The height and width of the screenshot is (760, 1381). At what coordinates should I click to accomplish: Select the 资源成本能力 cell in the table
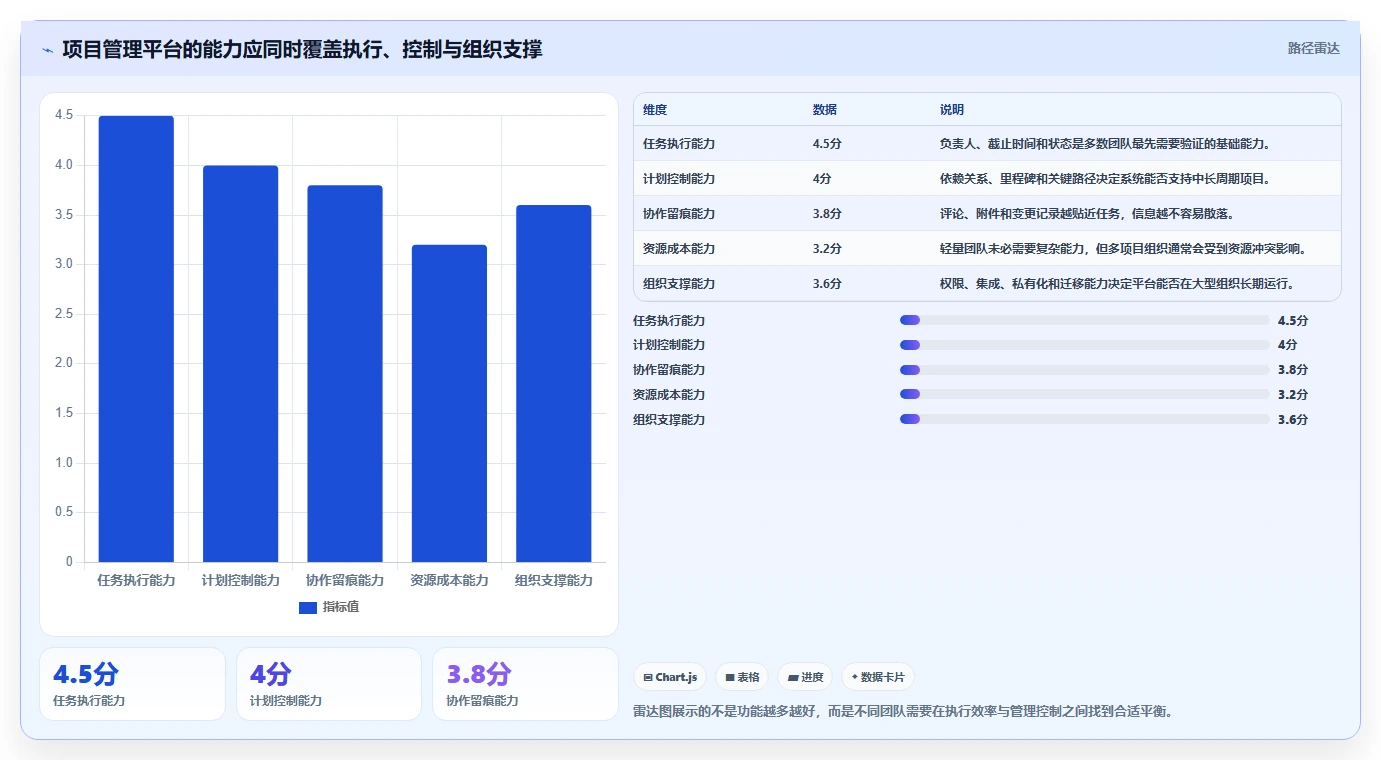click(679, 249)
